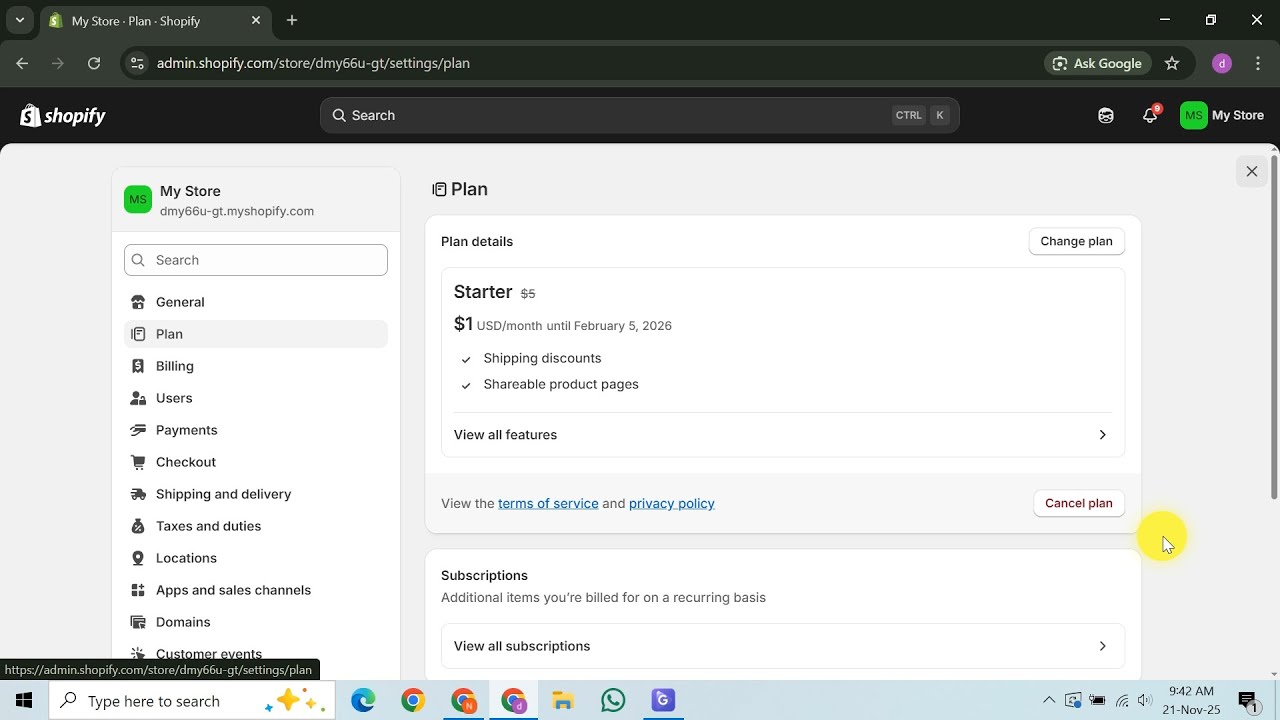Open File Explorer from the taskbar
The image size is (1280, 720).
563,701
